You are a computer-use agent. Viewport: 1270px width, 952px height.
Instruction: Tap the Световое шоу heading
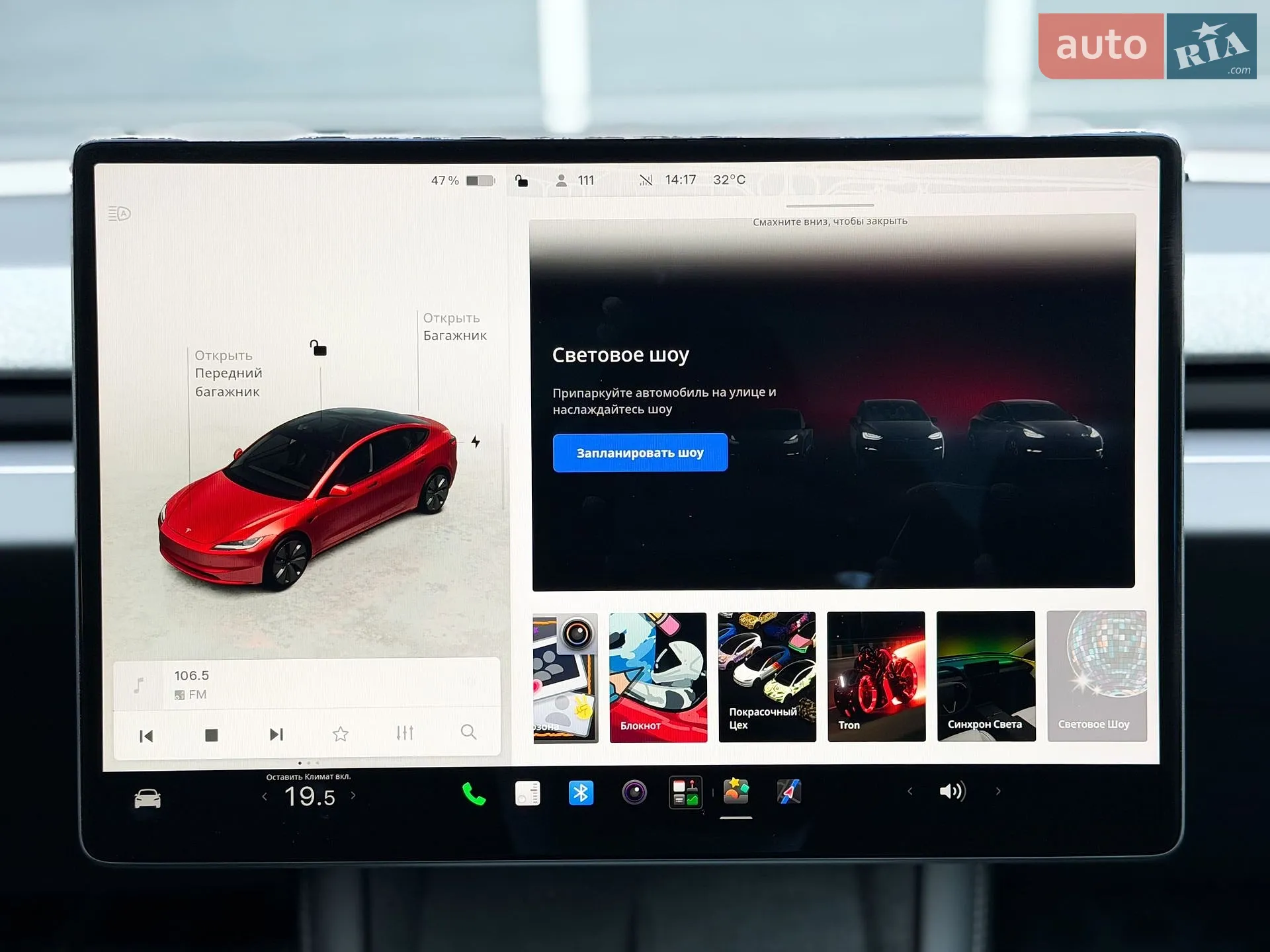tap(620, 355)
